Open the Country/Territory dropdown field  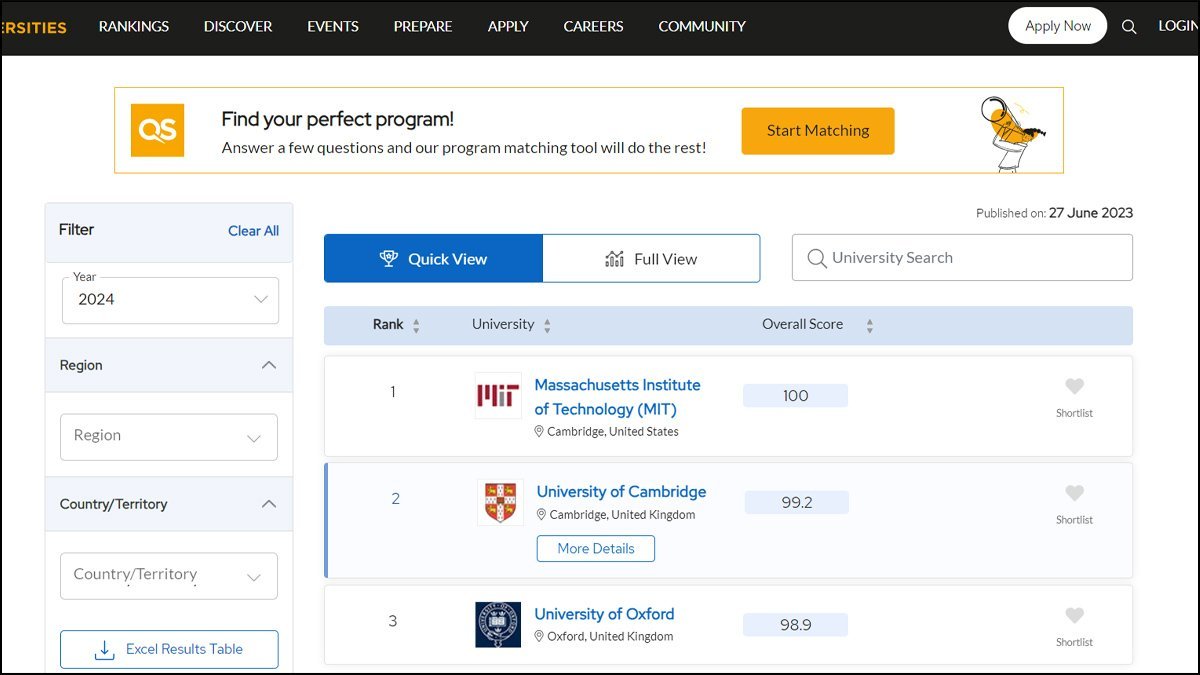click(x=169, y=576)
